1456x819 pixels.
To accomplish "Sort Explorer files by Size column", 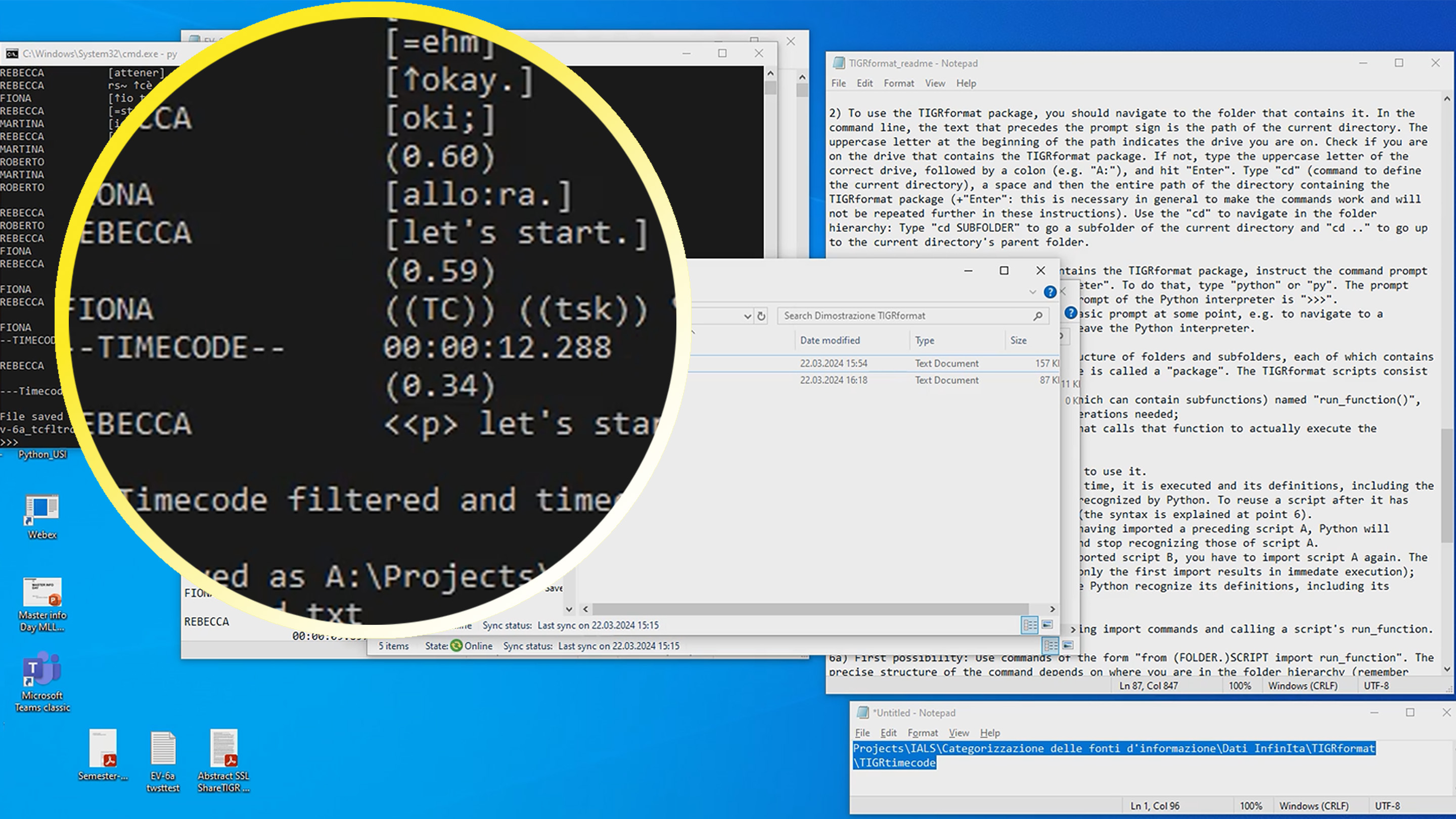I will click(x=1019, y=340).
